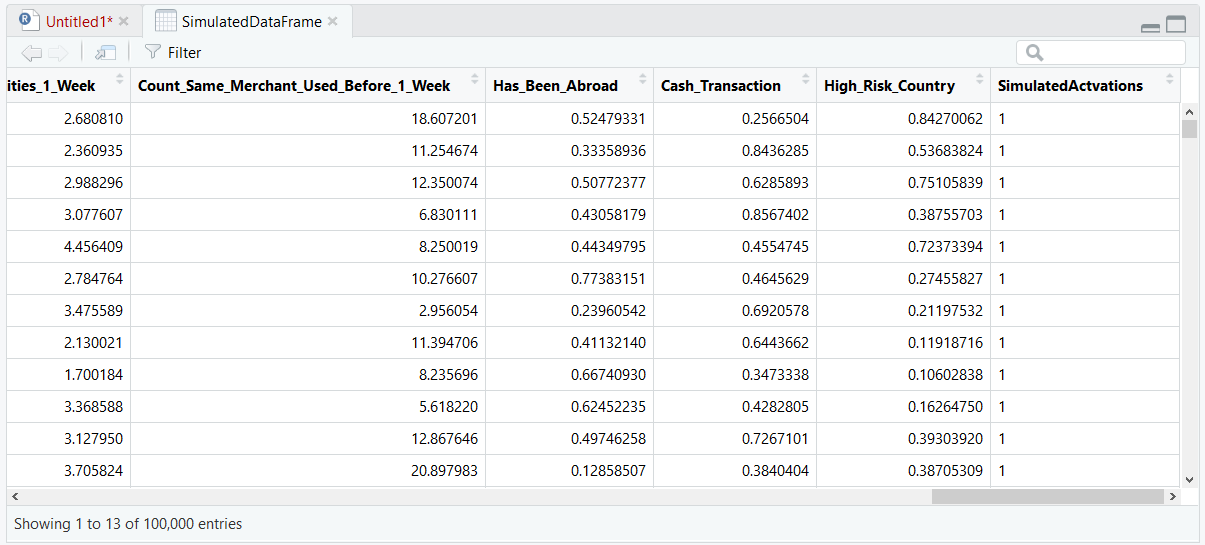Select cell value 11.254674
This screenshot has height=545, width=1205.
pos(444,151)
